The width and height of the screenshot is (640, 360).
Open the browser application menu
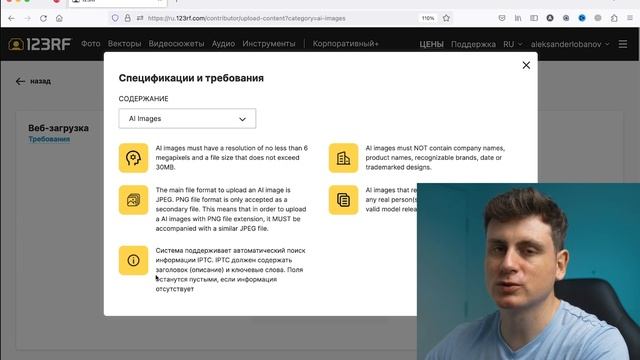630,18
